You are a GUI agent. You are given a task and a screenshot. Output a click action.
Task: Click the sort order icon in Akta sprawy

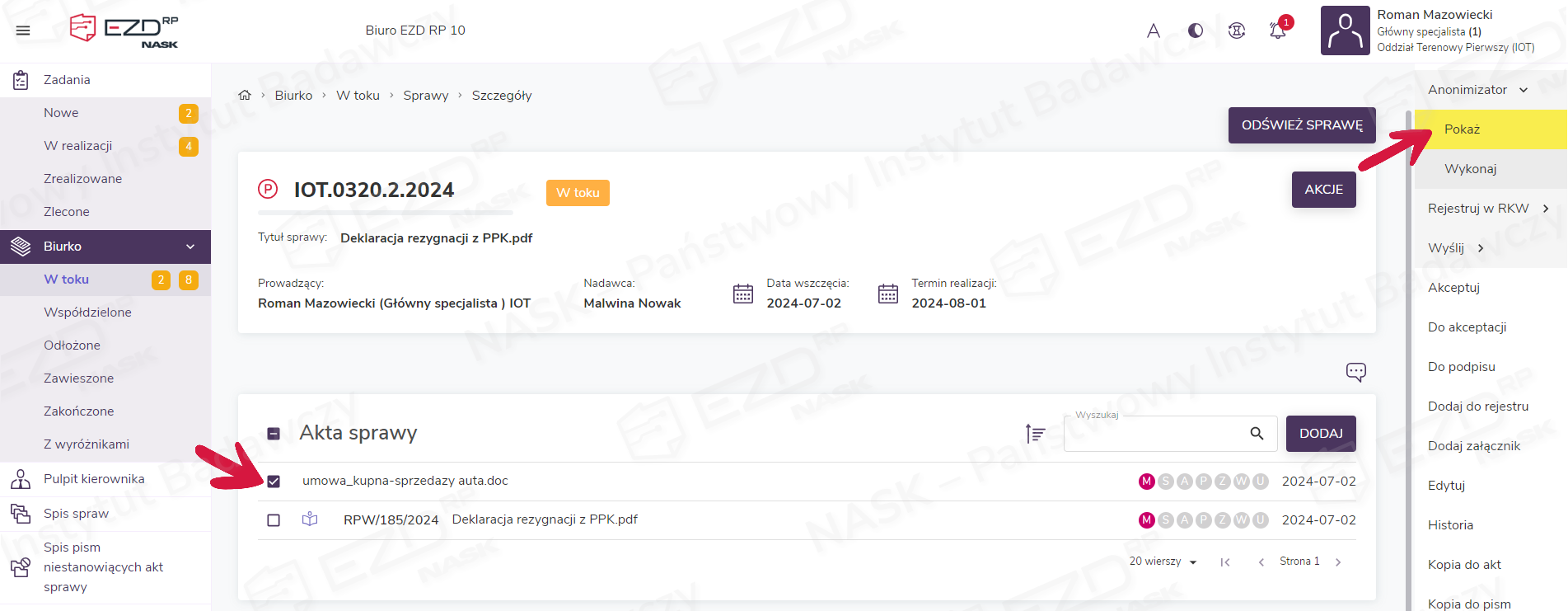click(x=1035, y=433)
